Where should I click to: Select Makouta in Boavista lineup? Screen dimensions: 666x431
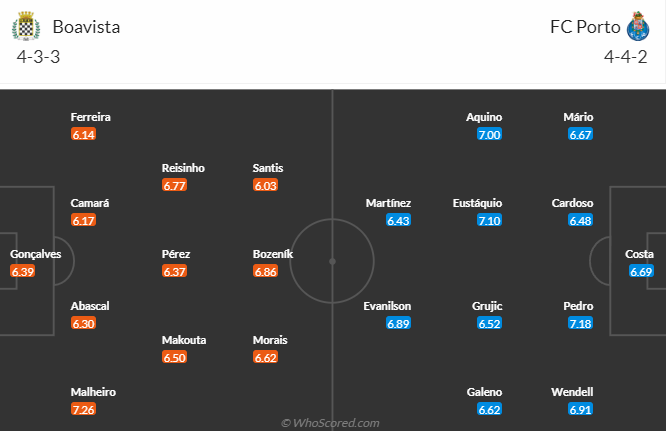point(184,340)
